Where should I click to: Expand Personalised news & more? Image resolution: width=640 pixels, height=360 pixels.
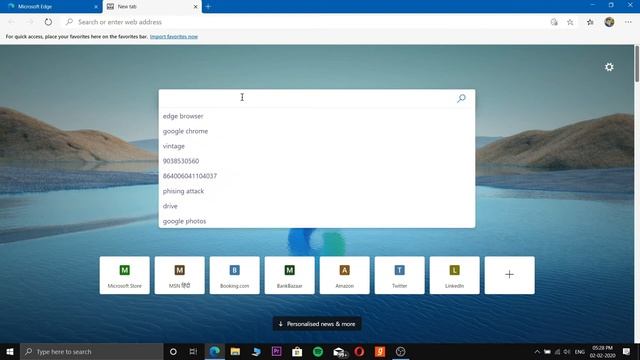pos(317,324)
